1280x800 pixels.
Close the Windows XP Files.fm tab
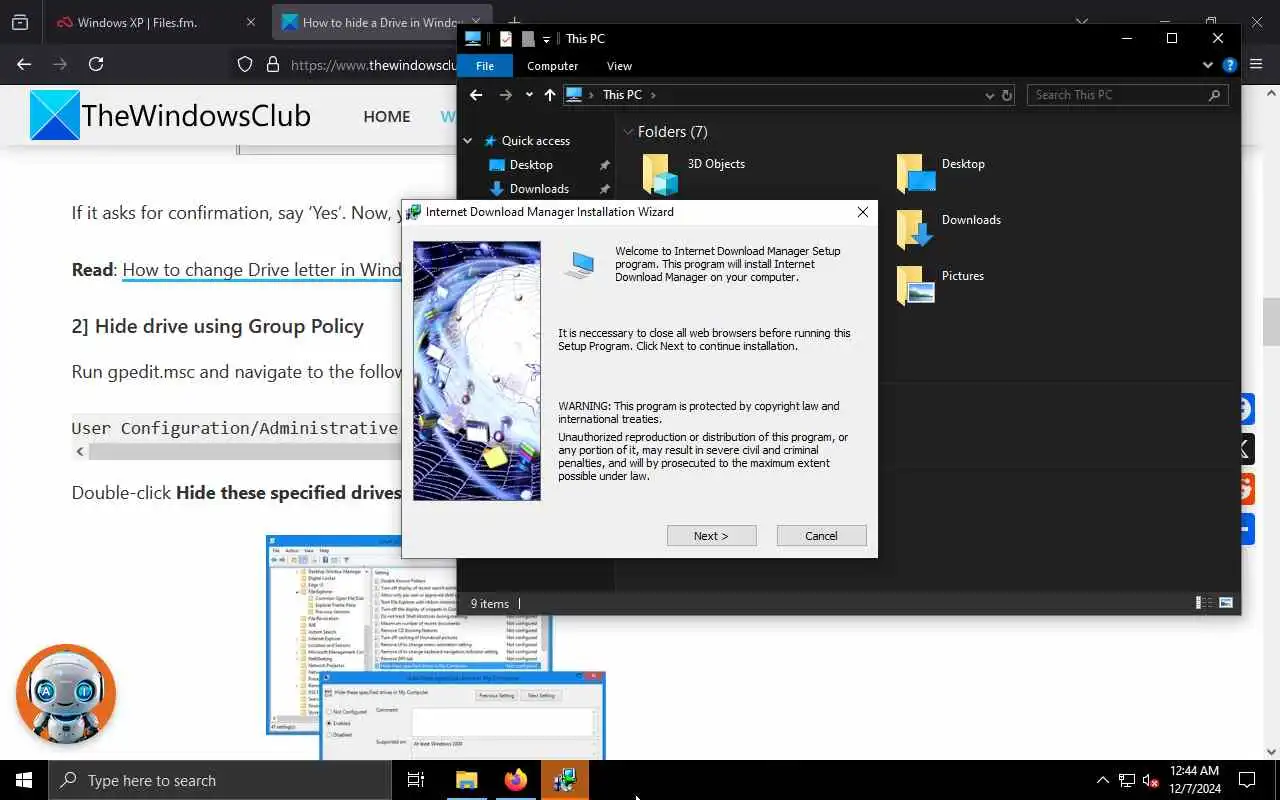[x=250, y=22]
